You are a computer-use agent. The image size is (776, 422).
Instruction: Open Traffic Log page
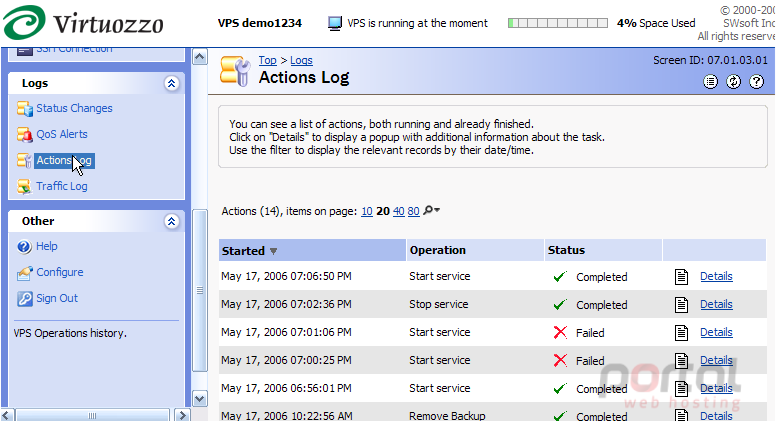[62, 187]
